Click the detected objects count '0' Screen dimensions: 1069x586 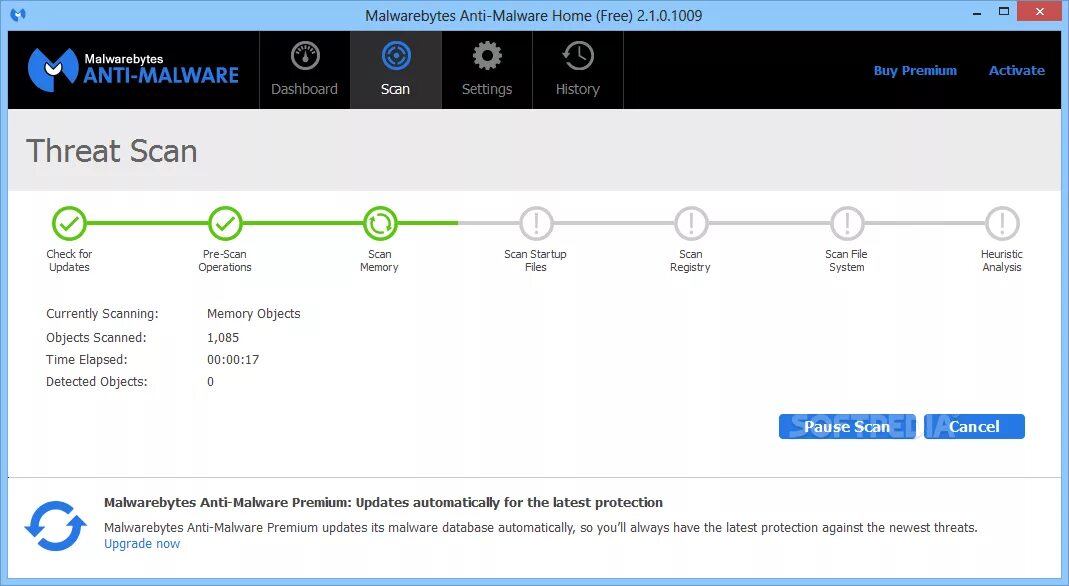(211, 382)
